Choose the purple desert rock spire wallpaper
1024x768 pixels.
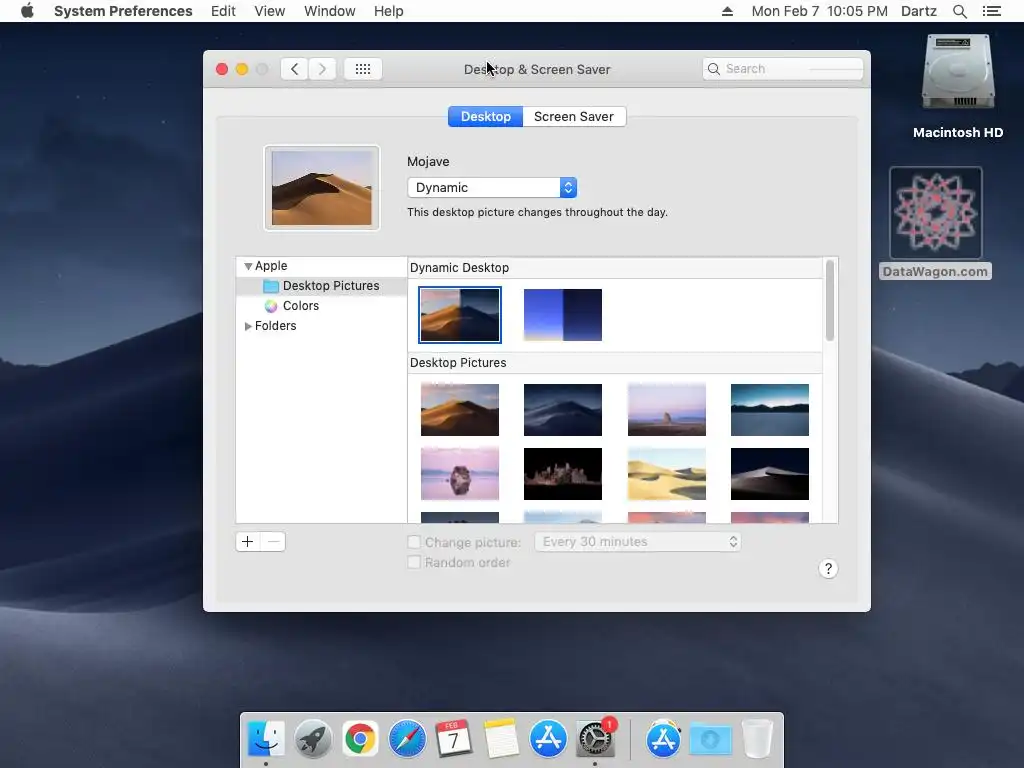pos(667,409)
